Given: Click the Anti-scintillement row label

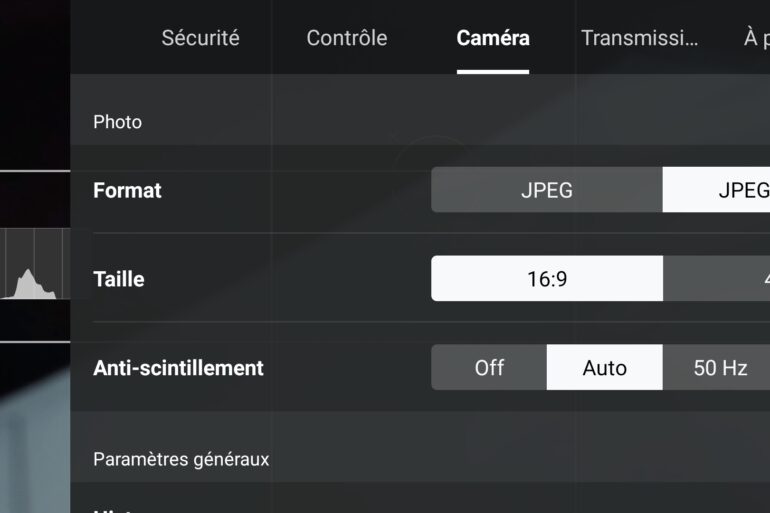Looking at the screenshot, I should pyautogui.click(x=178, y=368).
